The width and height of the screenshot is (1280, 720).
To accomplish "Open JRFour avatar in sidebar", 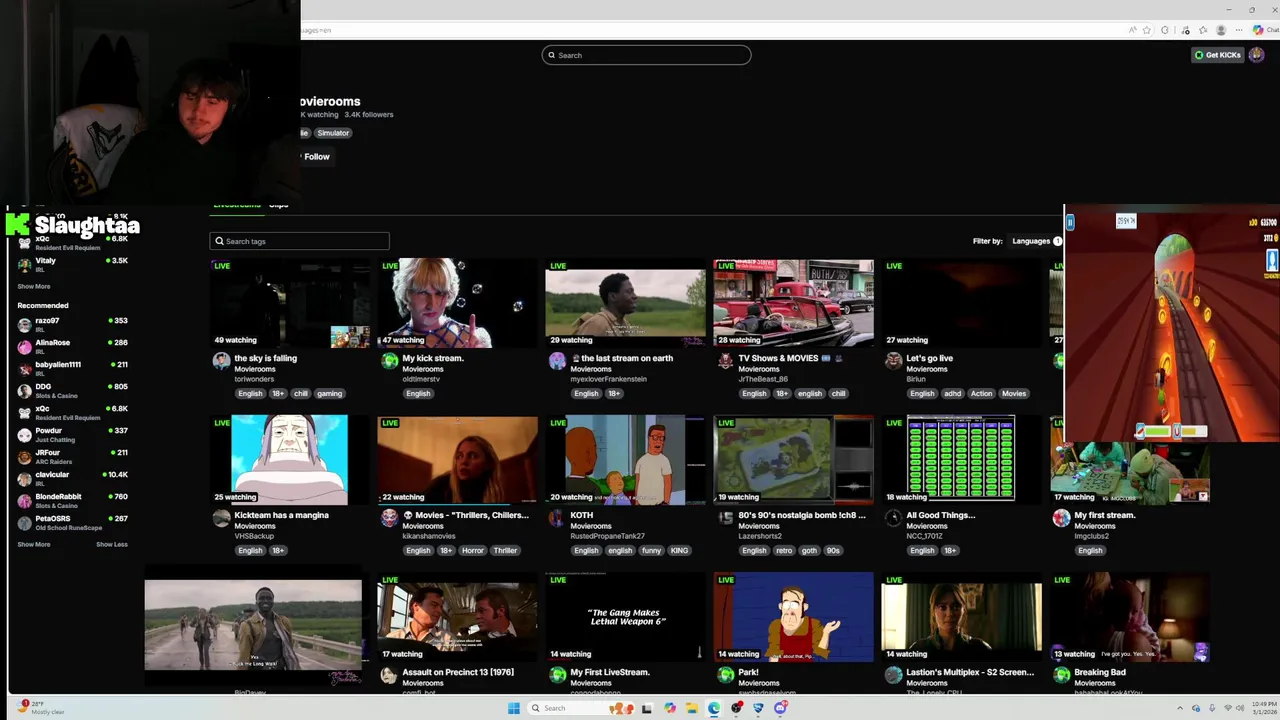I will pyautogui.click(x=24, y=456).
